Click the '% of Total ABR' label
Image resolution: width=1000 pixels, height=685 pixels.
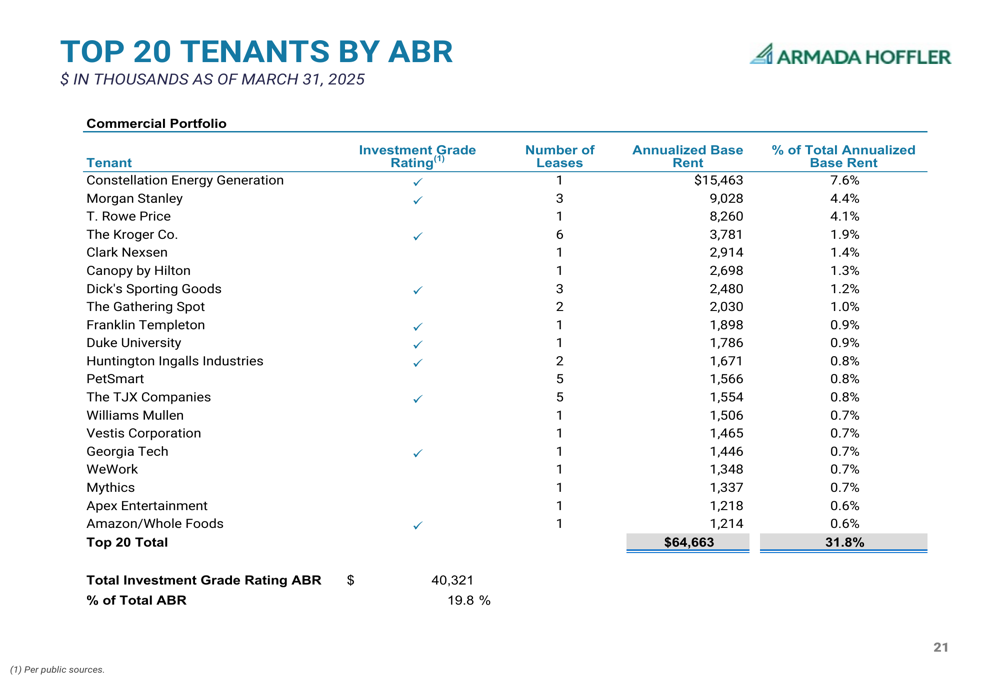[136, 600]
